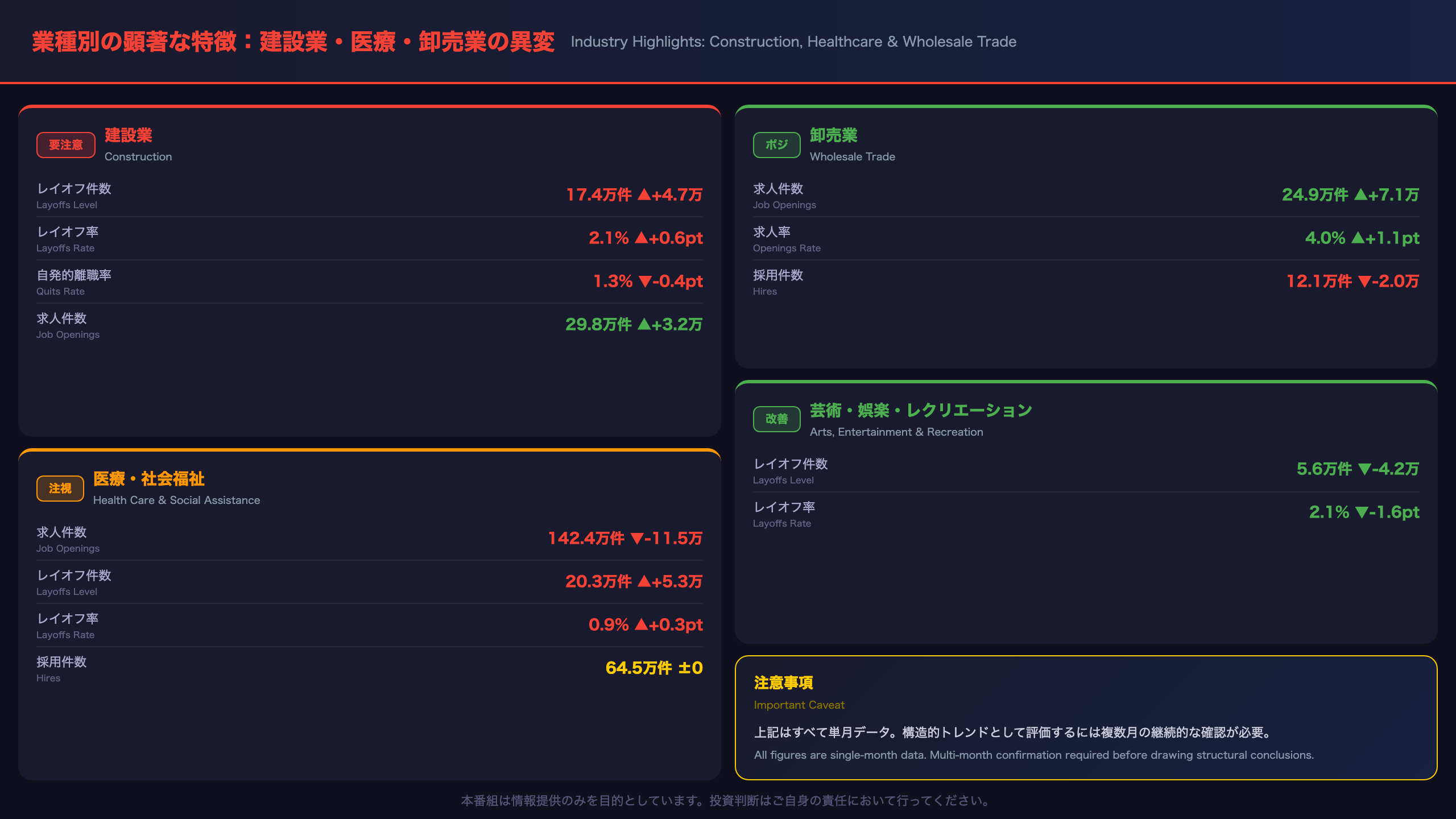The image size is (1456, 819).
Task: Click the Important Caveat subheading
Action: 799,705
